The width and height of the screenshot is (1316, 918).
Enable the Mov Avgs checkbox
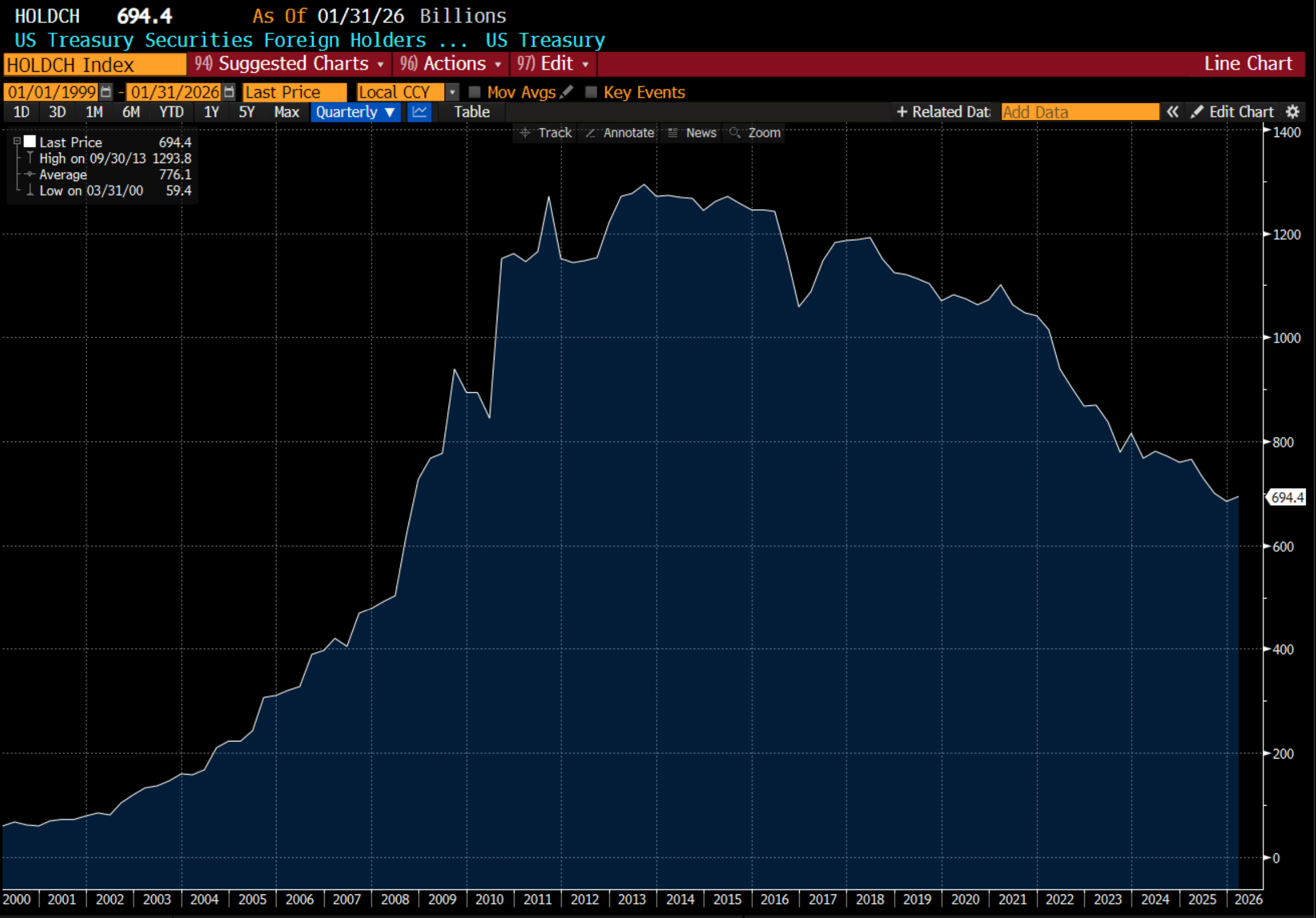click(474, 92)
